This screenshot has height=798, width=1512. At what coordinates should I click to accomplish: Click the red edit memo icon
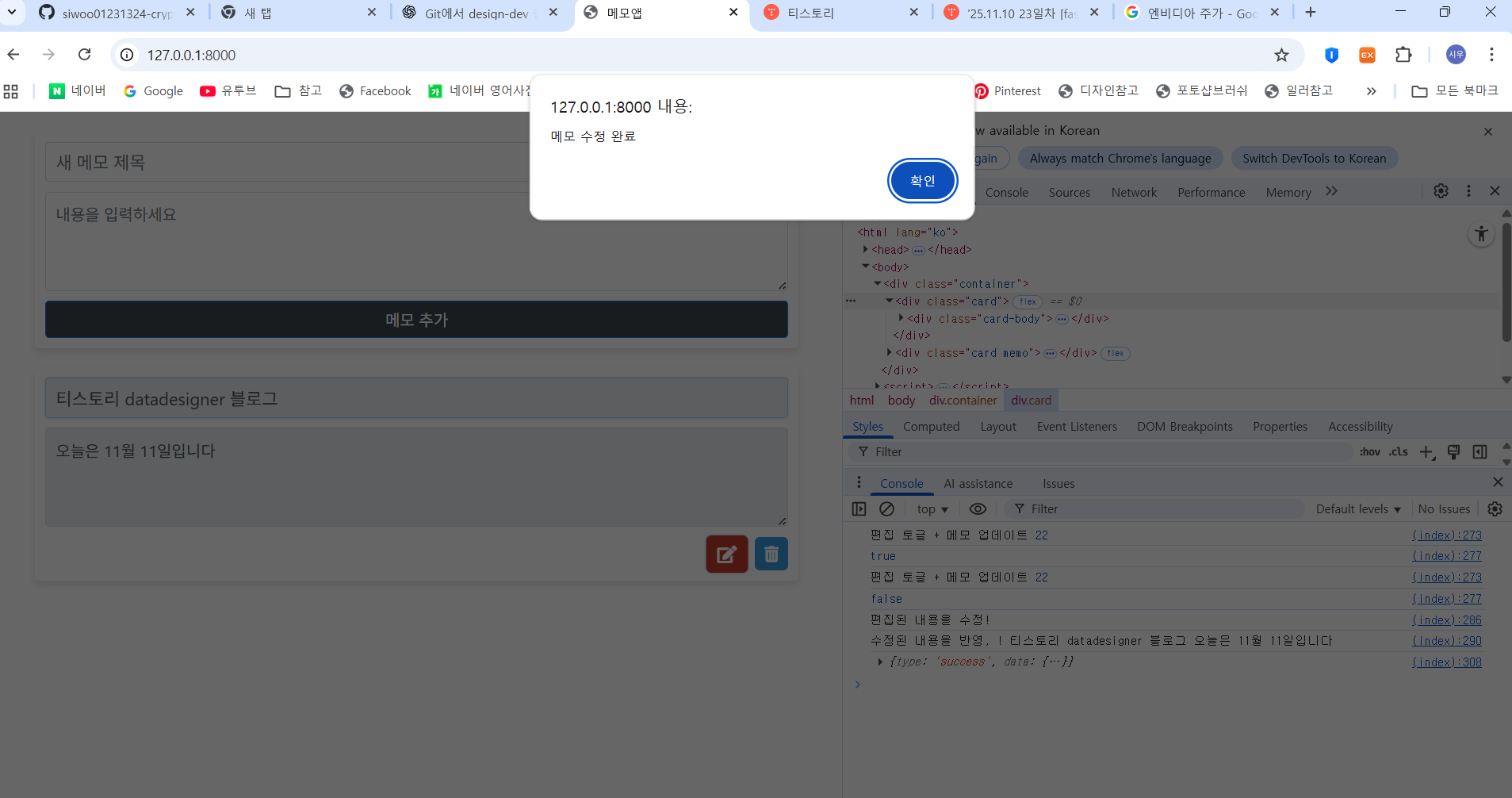726,554
